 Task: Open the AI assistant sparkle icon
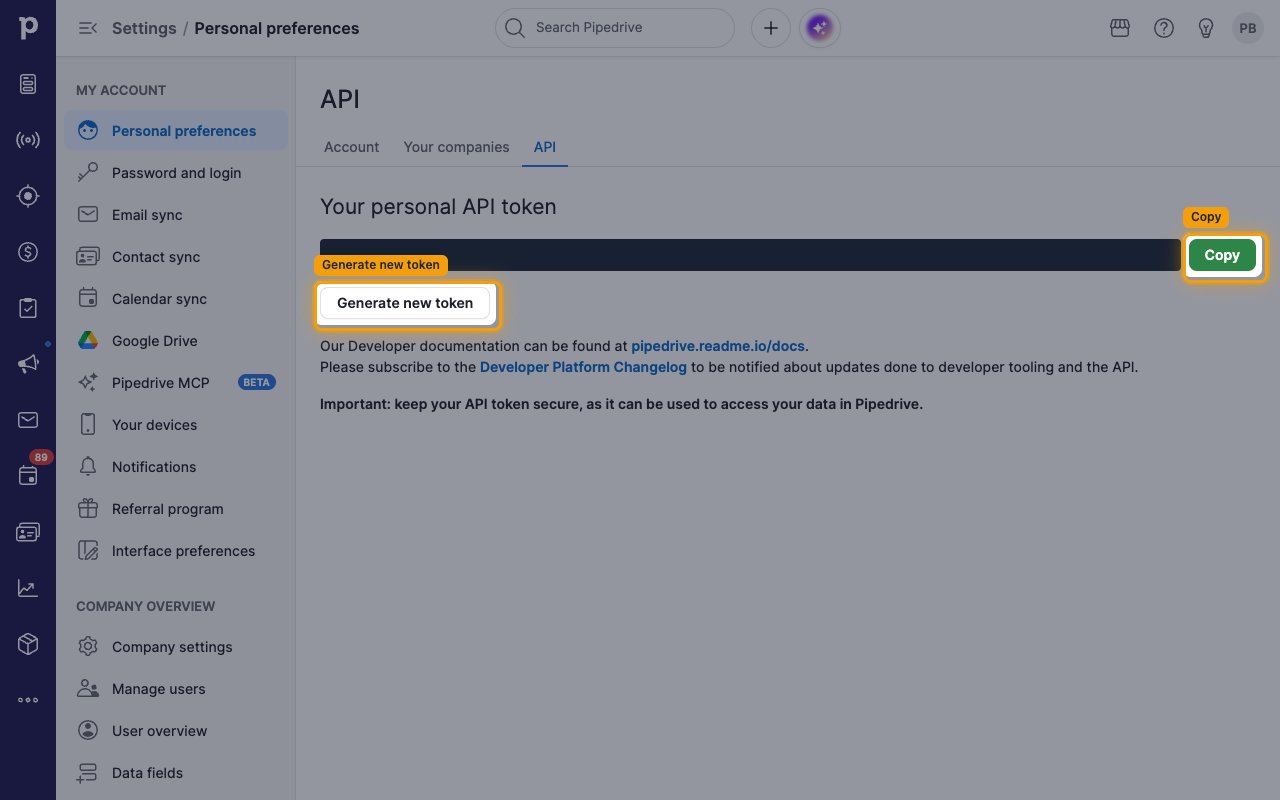pos(820,28)
